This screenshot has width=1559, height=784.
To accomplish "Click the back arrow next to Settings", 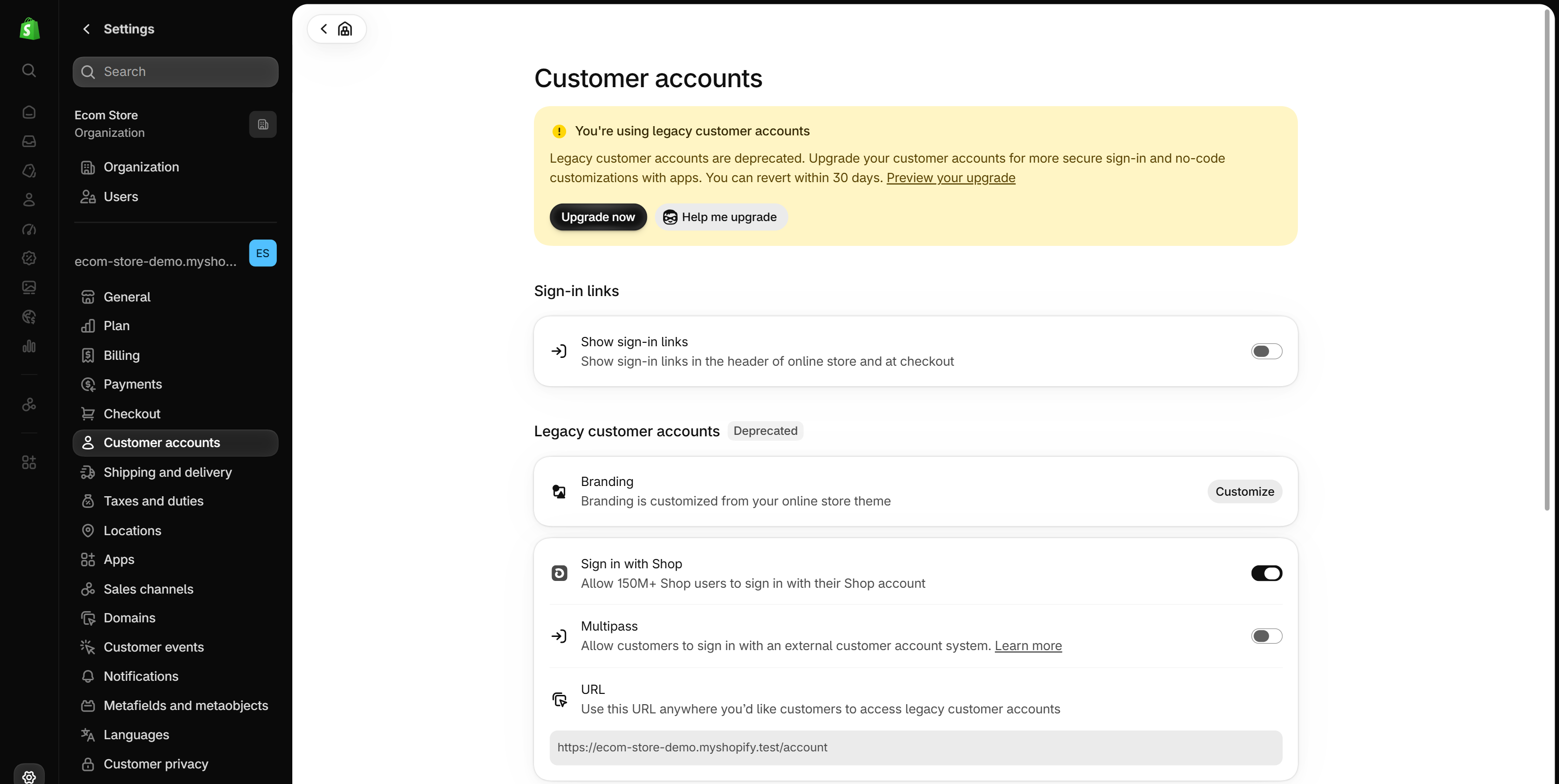I will tap(87, 29).
